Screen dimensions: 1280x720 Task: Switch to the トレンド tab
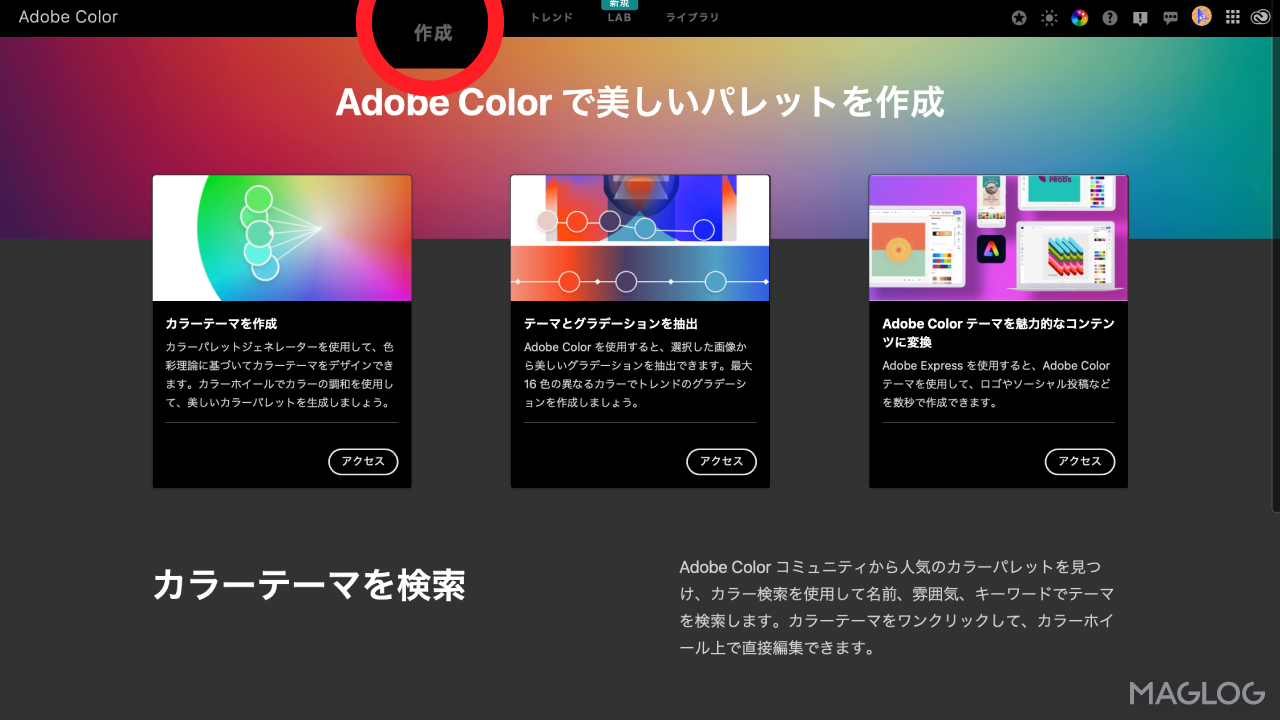pyautogui.click(x=551, y=17)
